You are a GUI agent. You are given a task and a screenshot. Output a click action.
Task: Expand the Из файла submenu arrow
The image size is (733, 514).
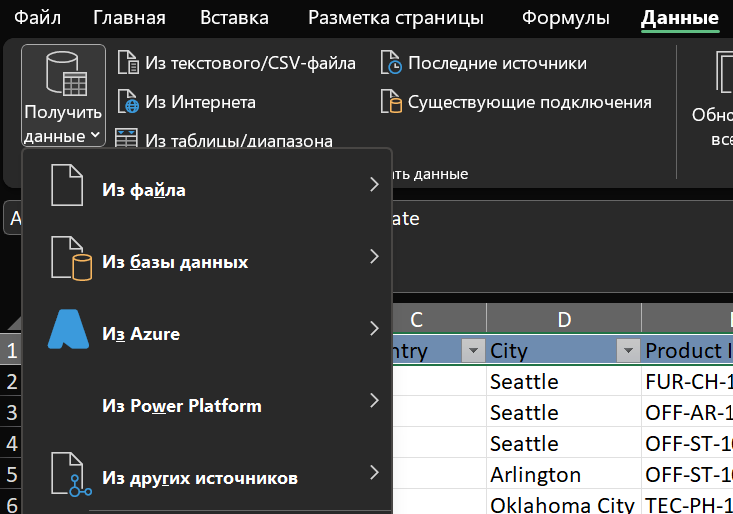pyautogui.click(x=374, y=185)
